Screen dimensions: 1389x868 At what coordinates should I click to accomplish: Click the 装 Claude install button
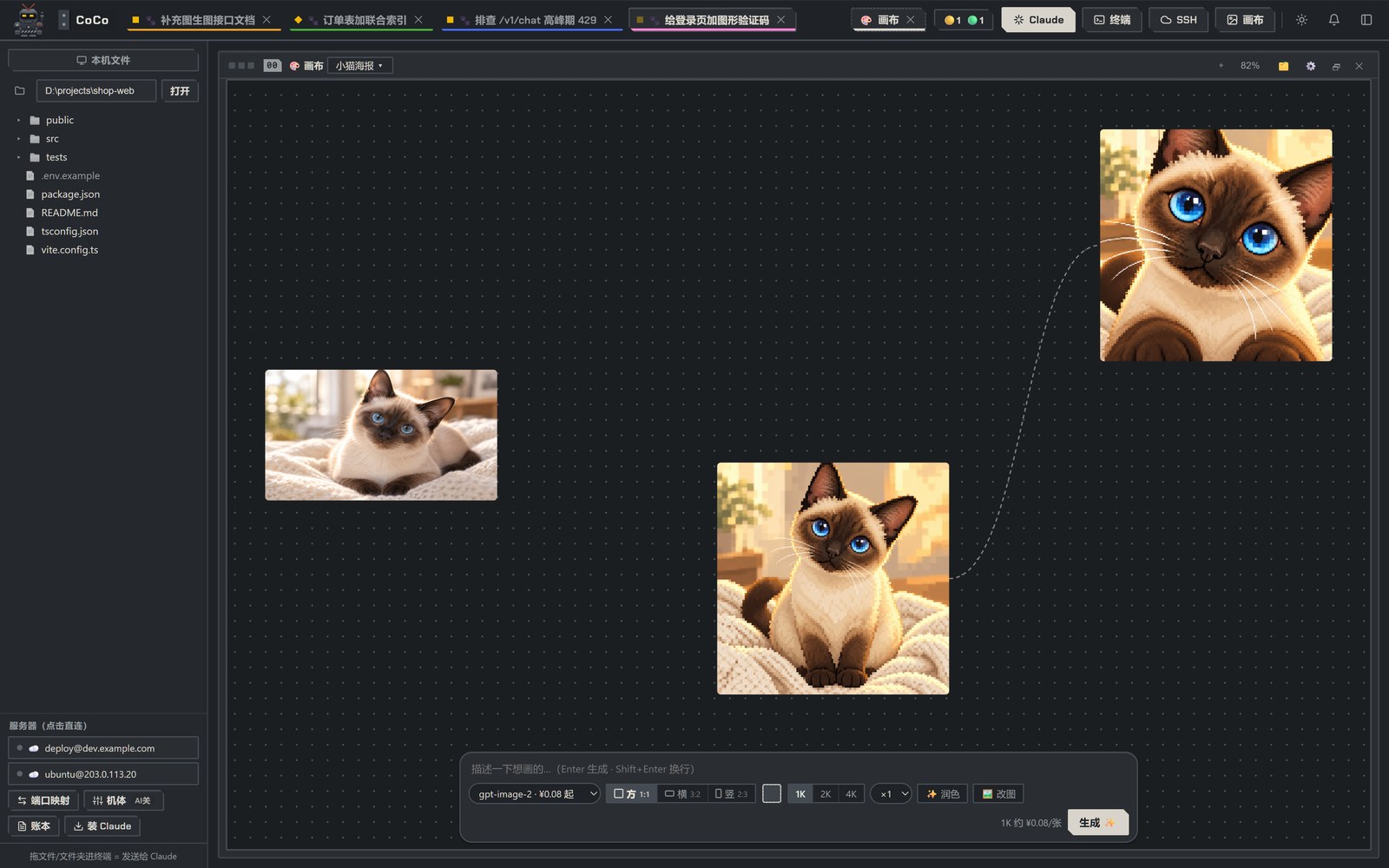tap(102, 826)
